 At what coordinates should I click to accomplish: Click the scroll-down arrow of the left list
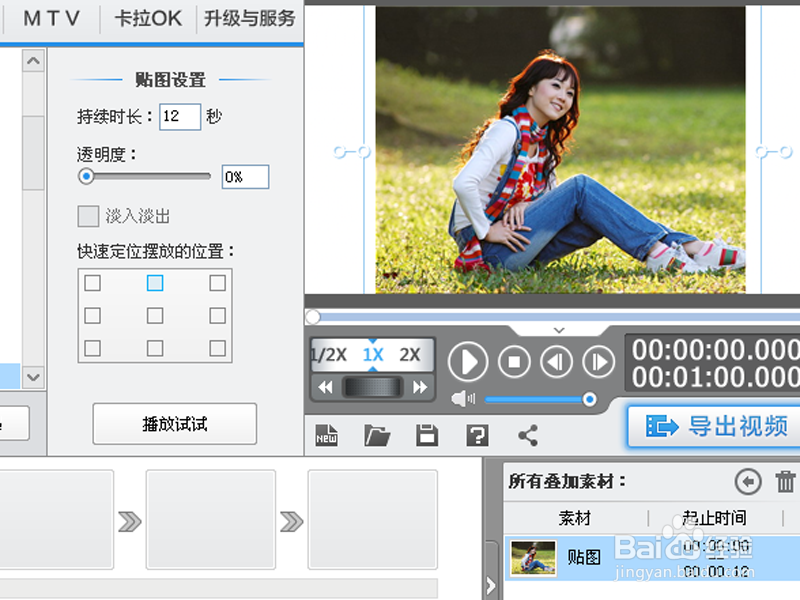(x=34, y=378)
